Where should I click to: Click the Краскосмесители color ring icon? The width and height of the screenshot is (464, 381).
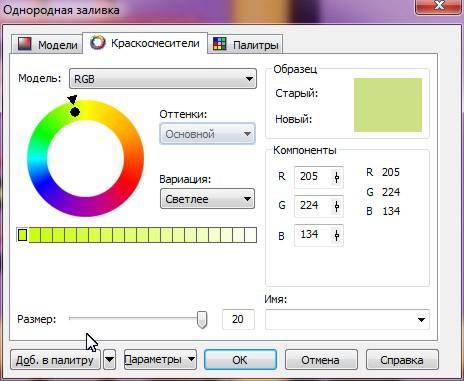(98, 42)
